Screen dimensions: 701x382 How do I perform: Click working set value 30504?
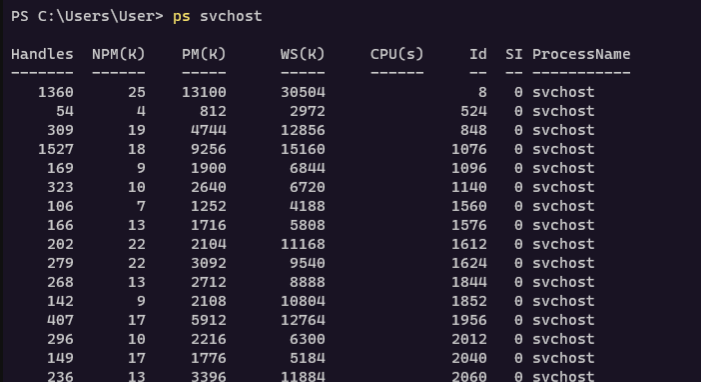click(303, 92)
